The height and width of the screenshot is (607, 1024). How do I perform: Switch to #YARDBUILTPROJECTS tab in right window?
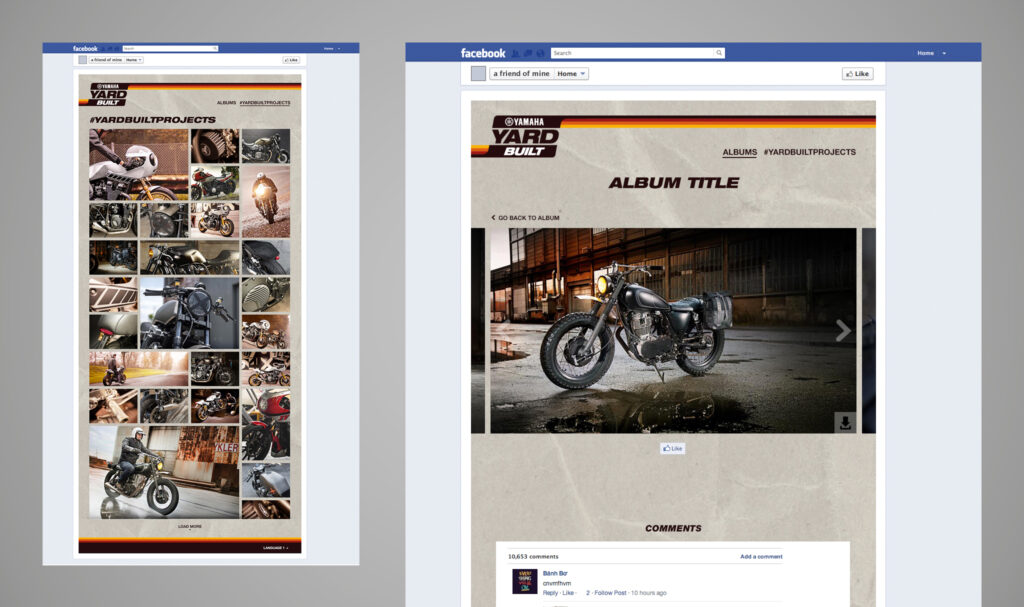810,152
